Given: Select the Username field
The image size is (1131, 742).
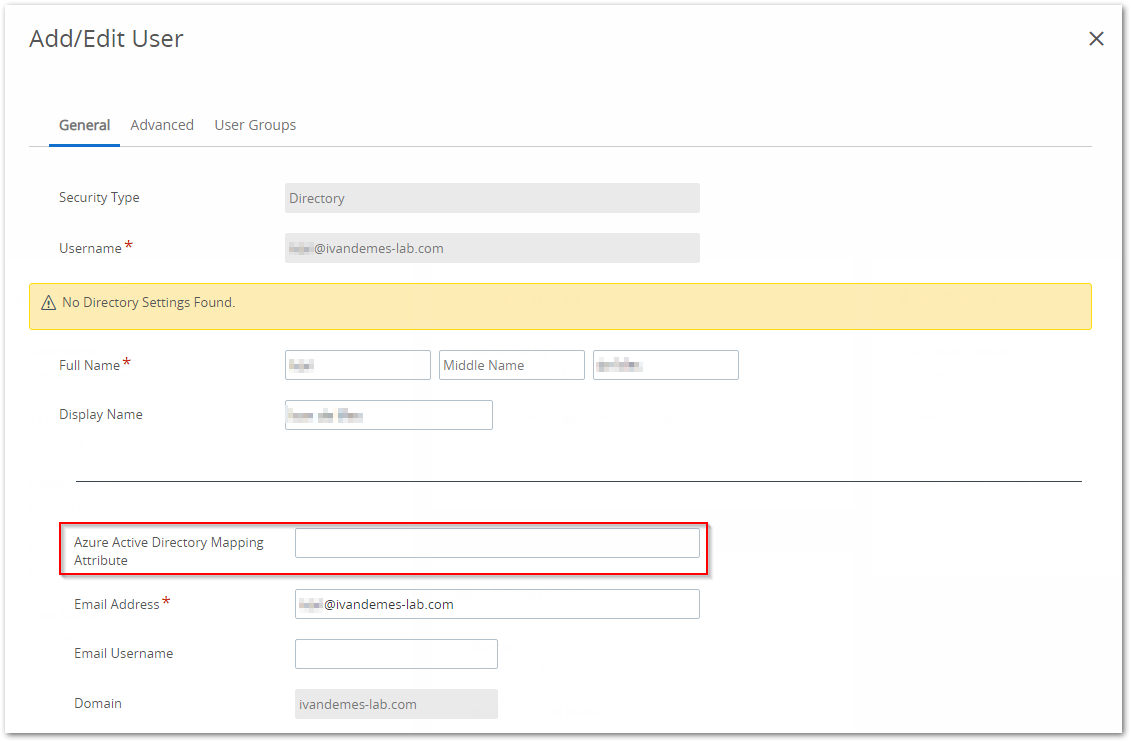Looking at the screenshot, I should [491, 248].
